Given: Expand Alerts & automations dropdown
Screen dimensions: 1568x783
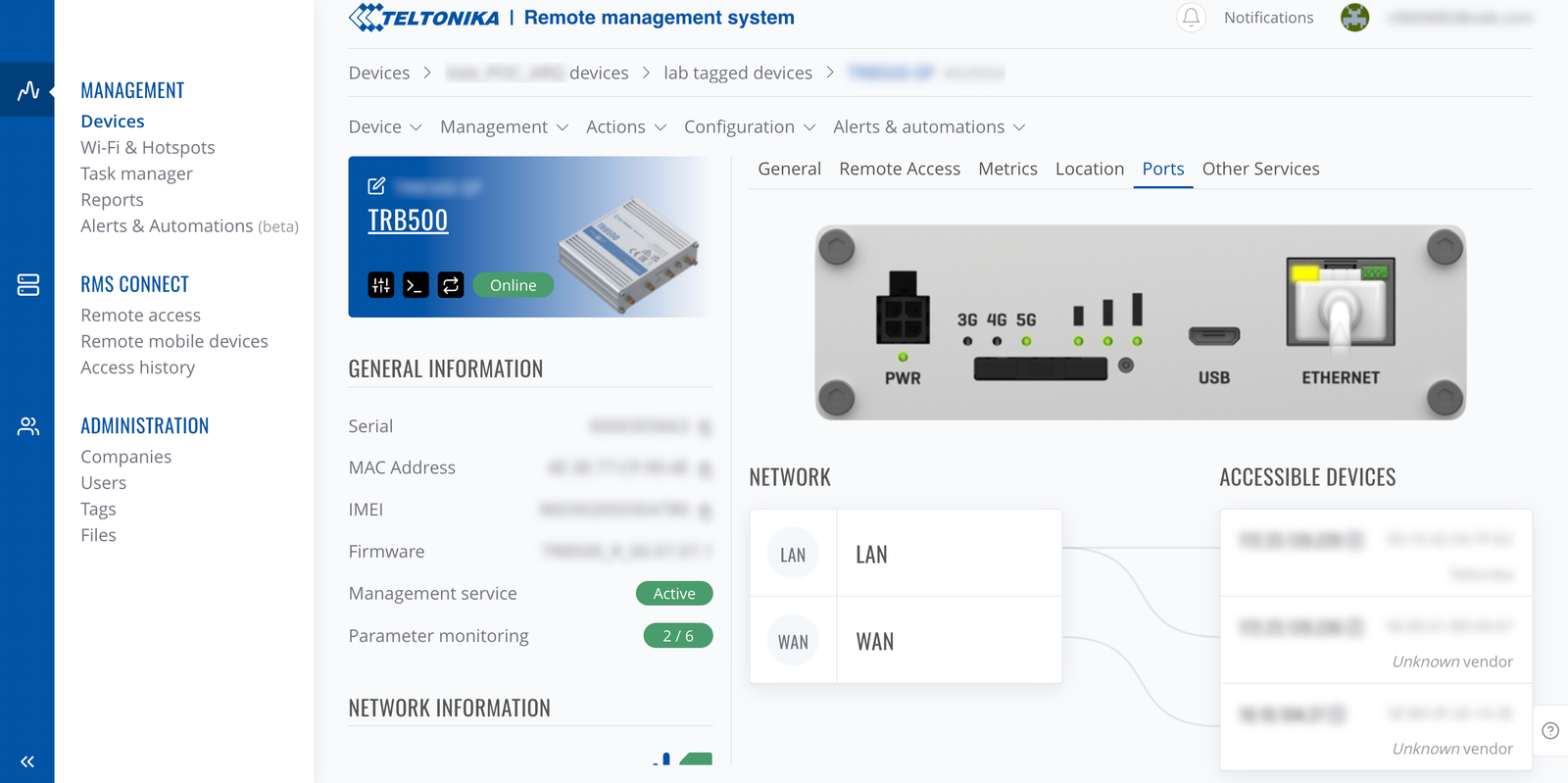Looking at the screenshot, I should click(x=929, y=127).
